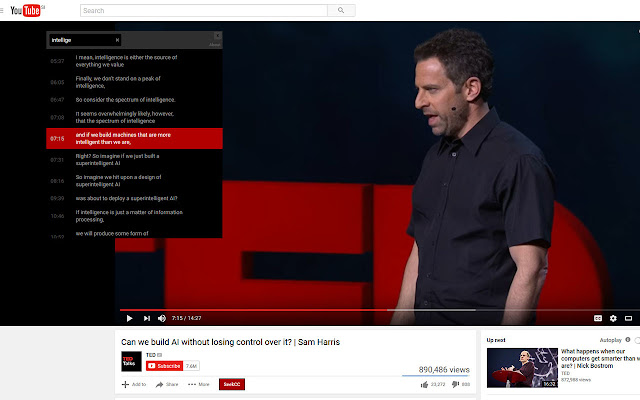Click the red SeekCC button

pos(232,384)
